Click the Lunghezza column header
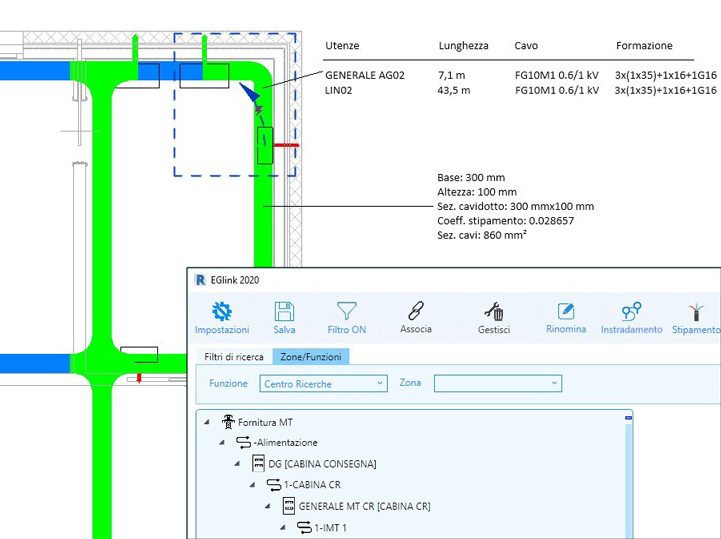Image resolution: width=721 pixels, height=539 pixels. pyautogui.click(x=463, y=46)
